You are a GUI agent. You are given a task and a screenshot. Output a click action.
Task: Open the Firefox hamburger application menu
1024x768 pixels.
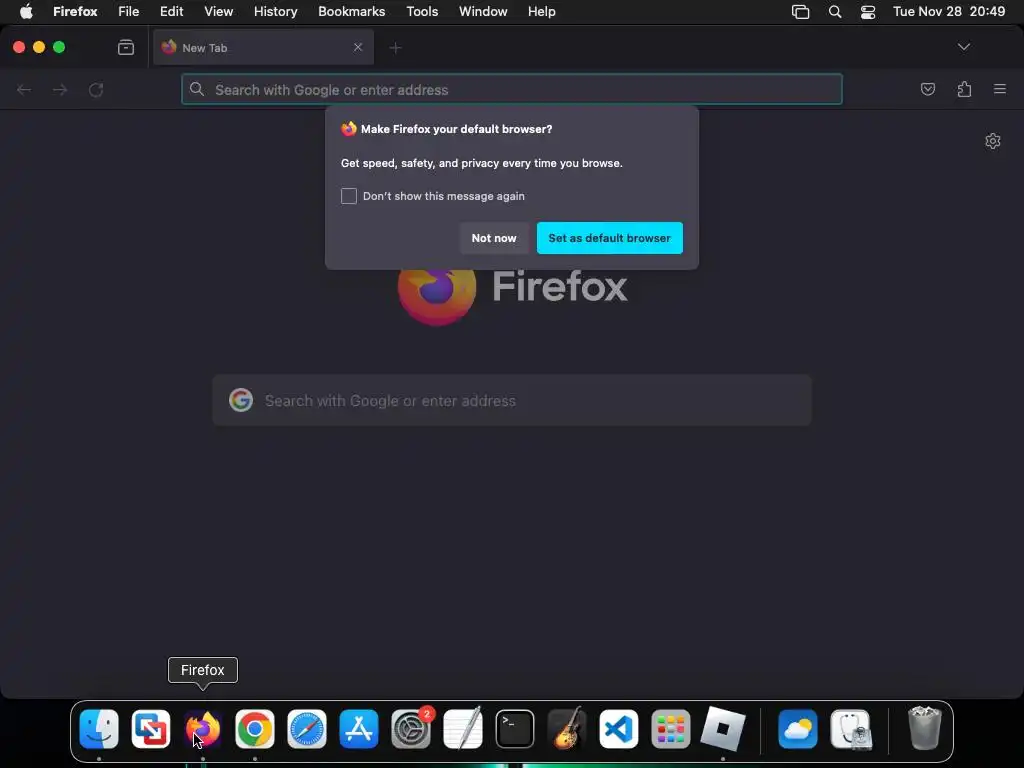1000,89
